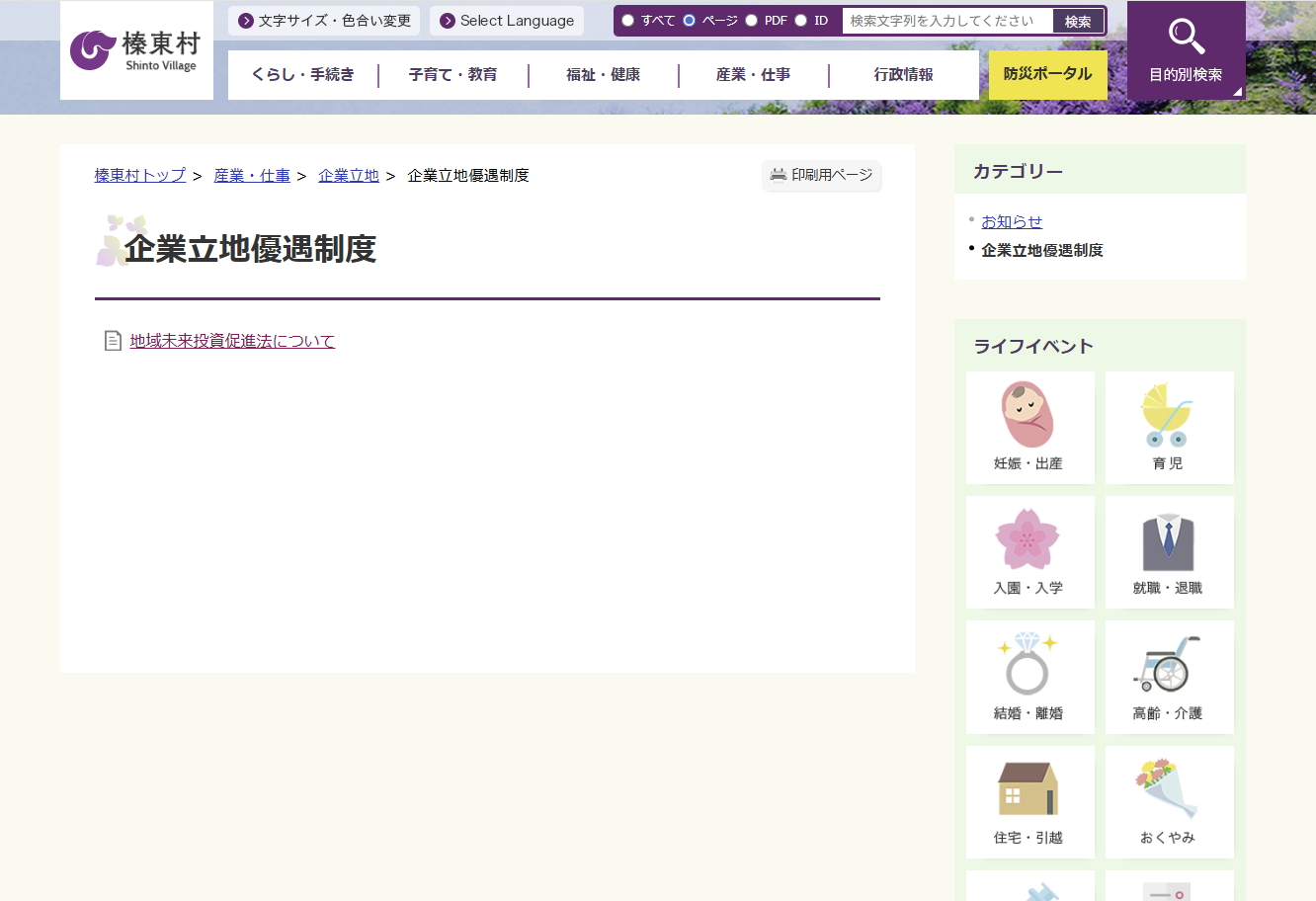Image resolution: width=1316 pixels, height=901 pixels.
Task: Click the カテゴリー sidebar heading
Action: pyautogui.click(x=1018, y=172)
